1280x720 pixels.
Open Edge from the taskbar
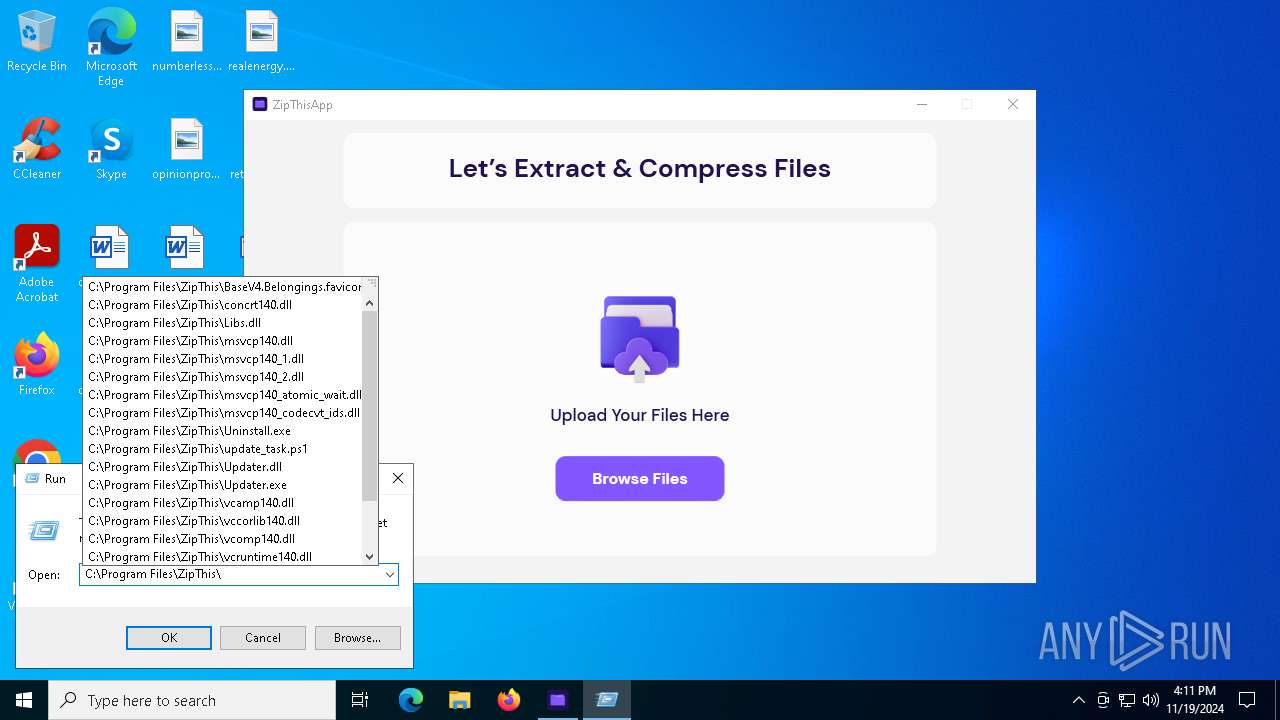click(411, 700)
